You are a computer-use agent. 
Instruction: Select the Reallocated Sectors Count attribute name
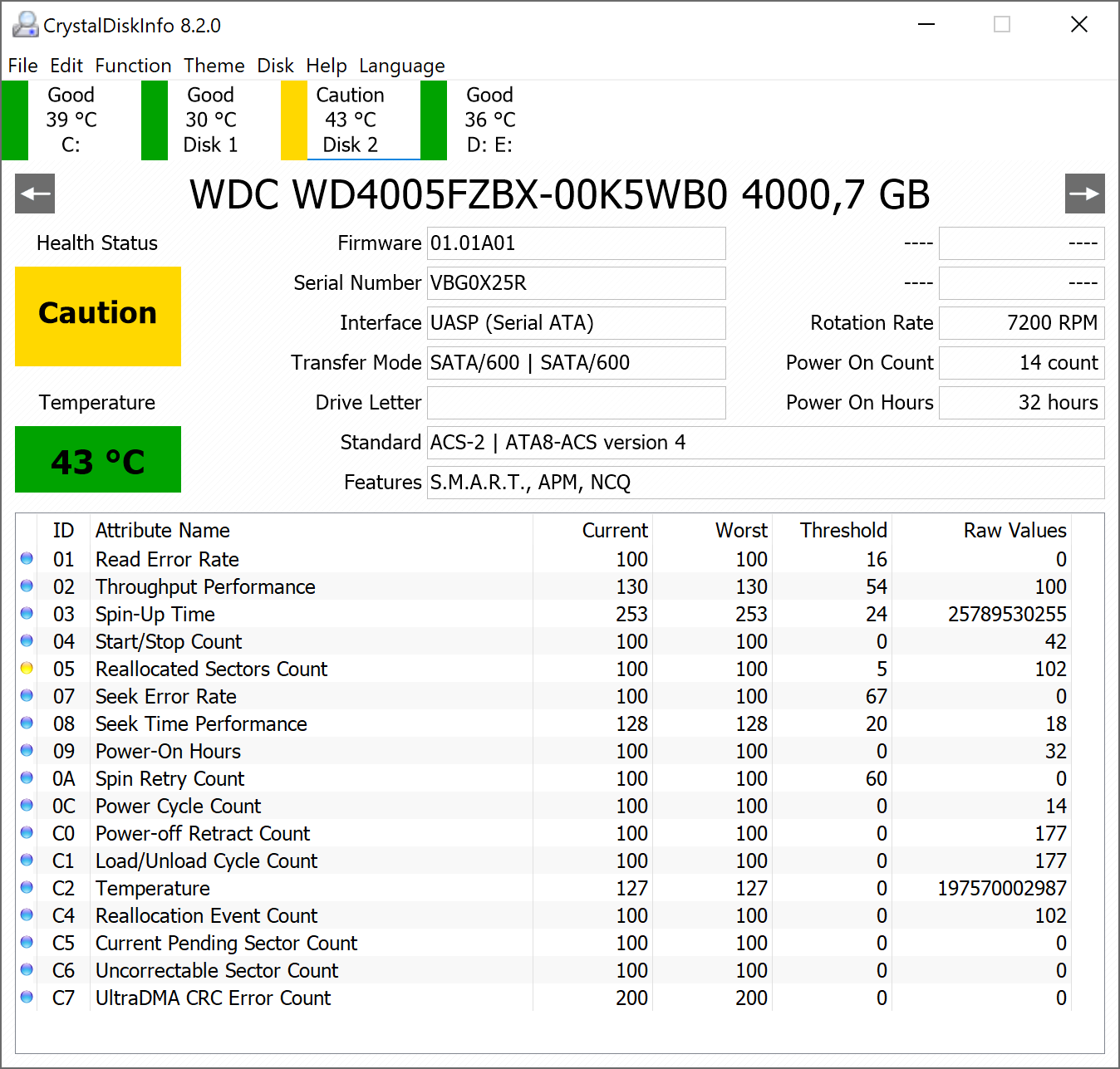pos(212,669)
